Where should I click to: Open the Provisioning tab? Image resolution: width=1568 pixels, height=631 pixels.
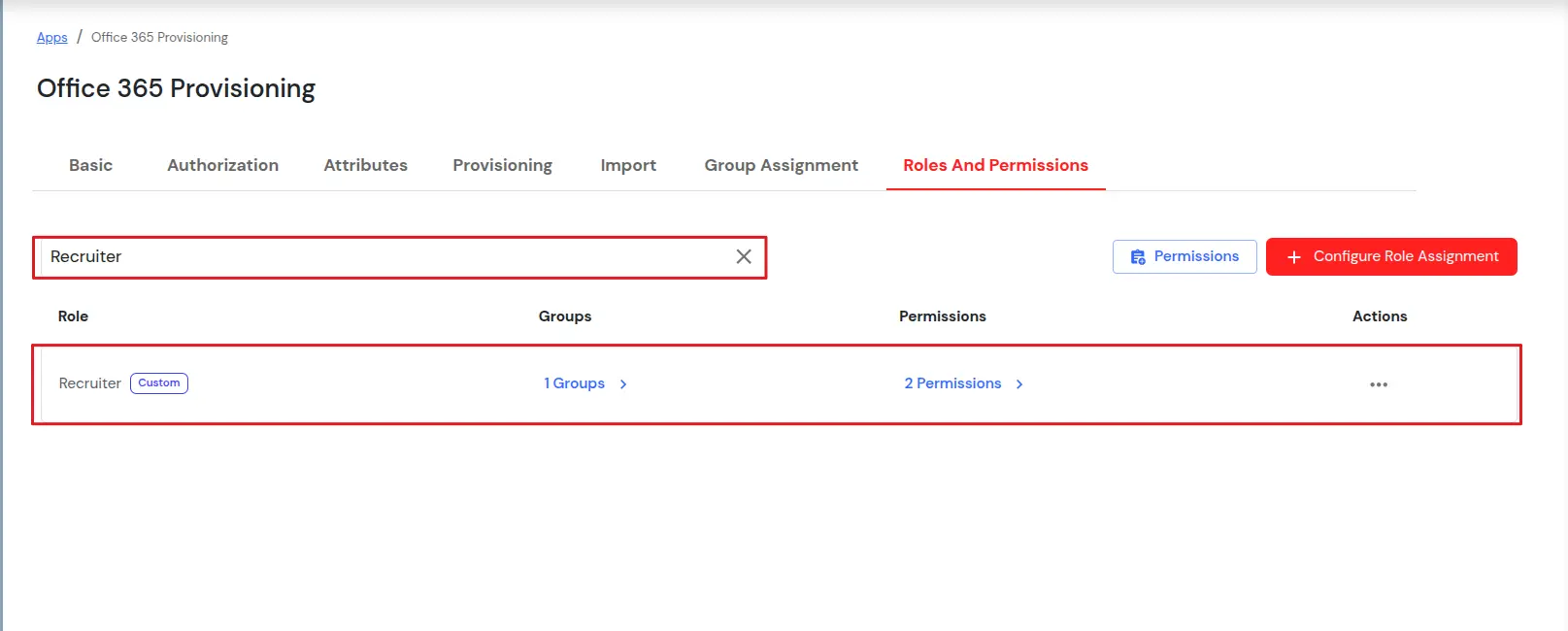(502, 165)
